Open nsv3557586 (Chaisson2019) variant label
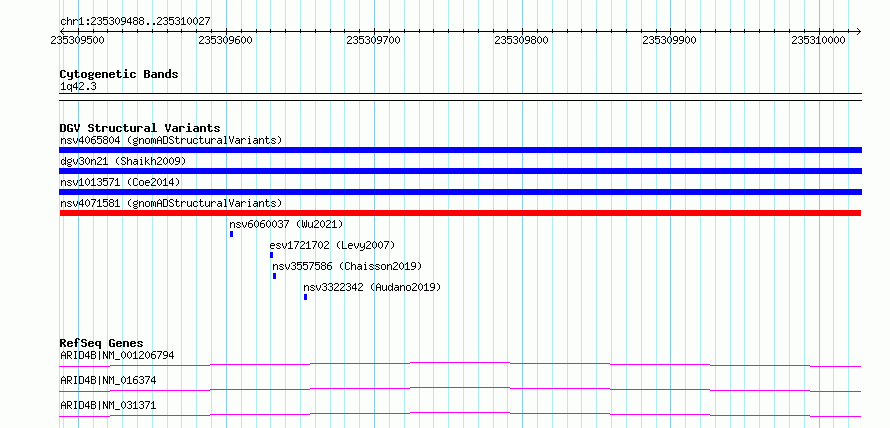 (347, 266)
